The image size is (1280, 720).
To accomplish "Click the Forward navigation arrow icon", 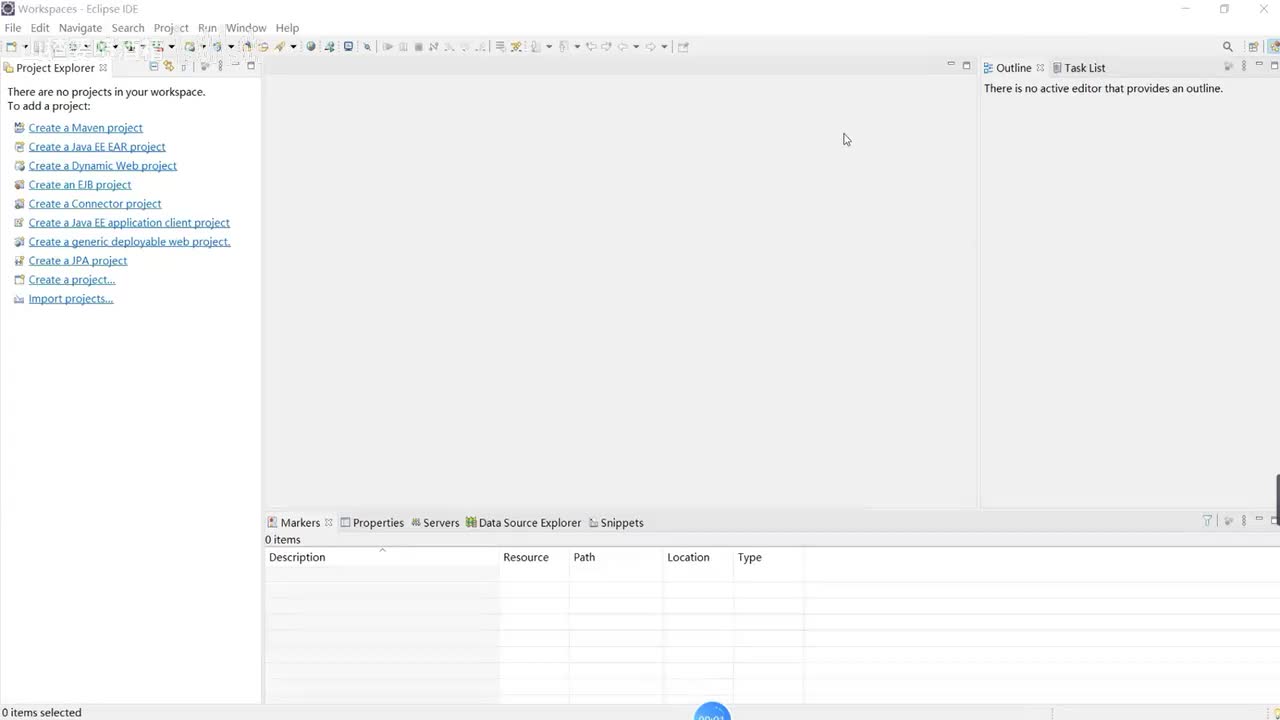I will (650, 47).
